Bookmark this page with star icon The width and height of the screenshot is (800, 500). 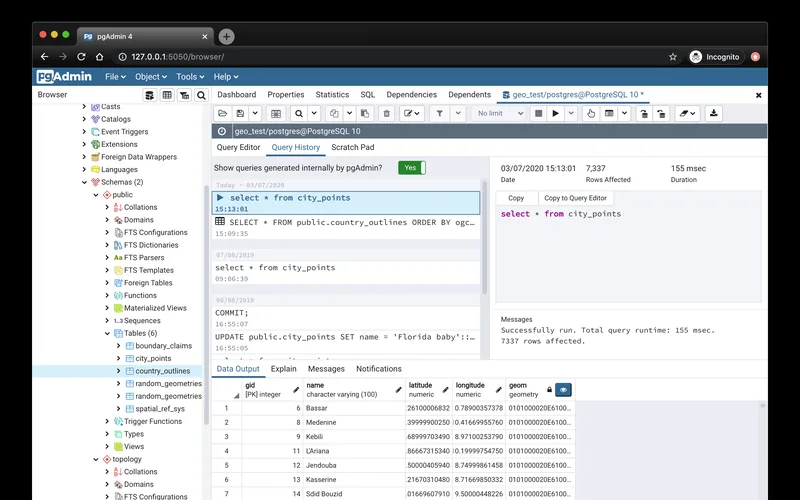pyautogui.click(x=673, y=57)
